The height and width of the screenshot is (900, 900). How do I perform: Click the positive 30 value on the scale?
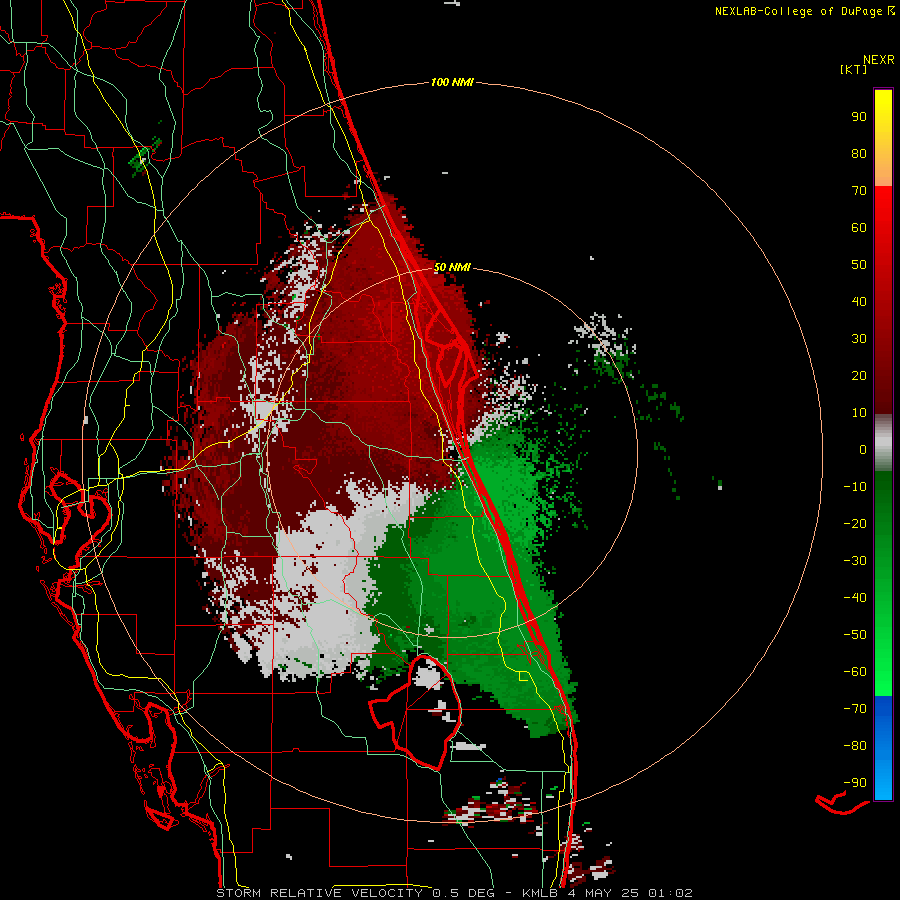point(859,339)
